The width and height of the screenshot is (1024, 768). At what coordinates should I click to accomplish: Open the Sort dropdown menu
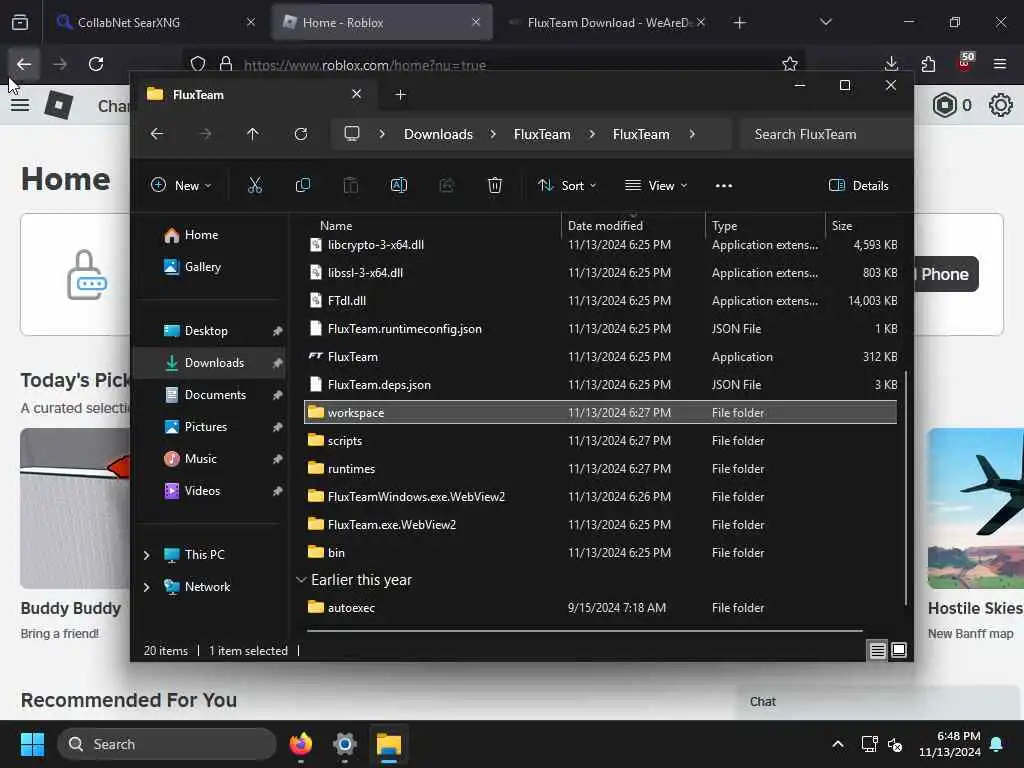566,185
